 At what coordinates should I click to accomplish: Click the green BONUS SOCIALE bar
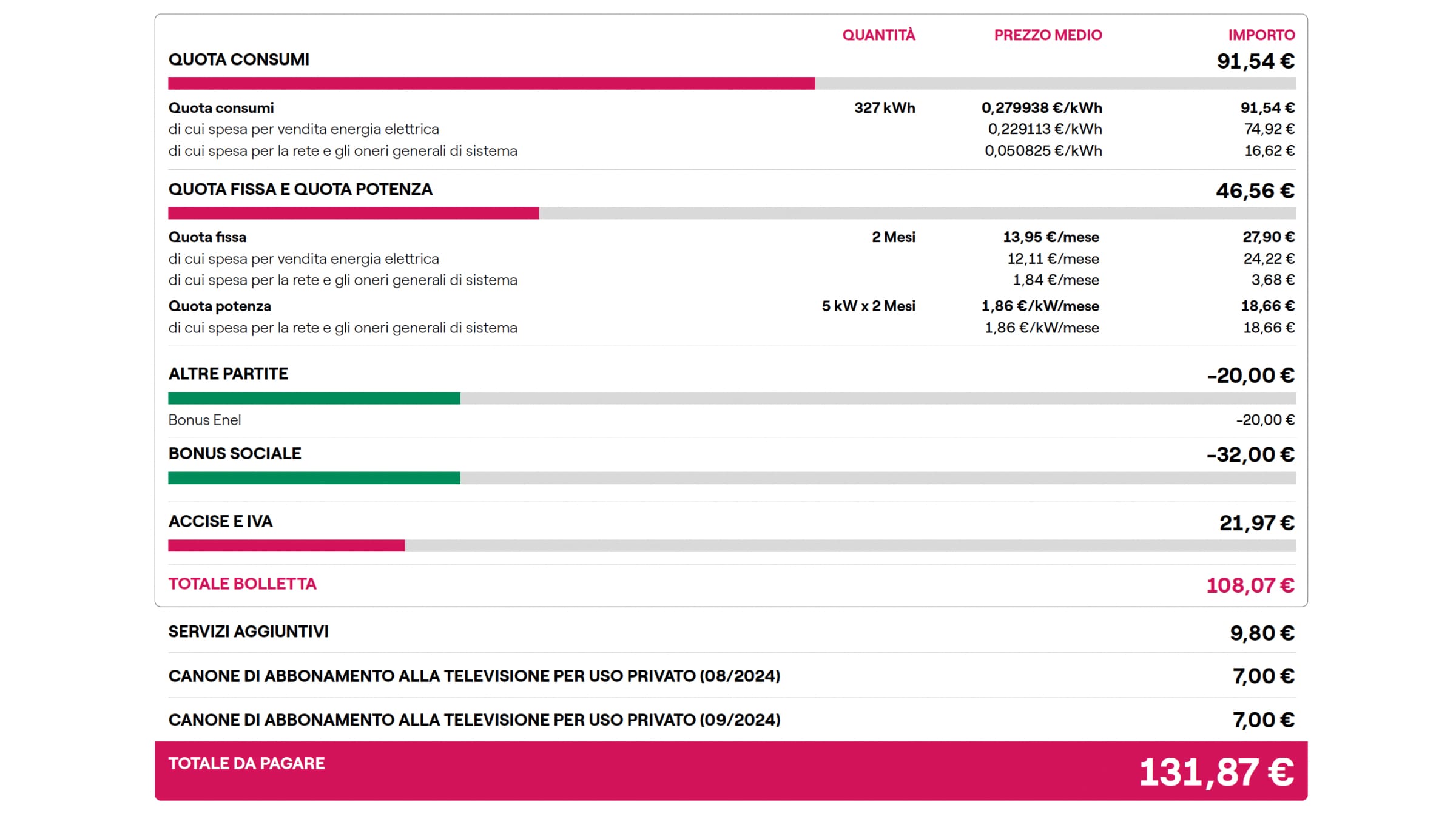coord(314,478)
